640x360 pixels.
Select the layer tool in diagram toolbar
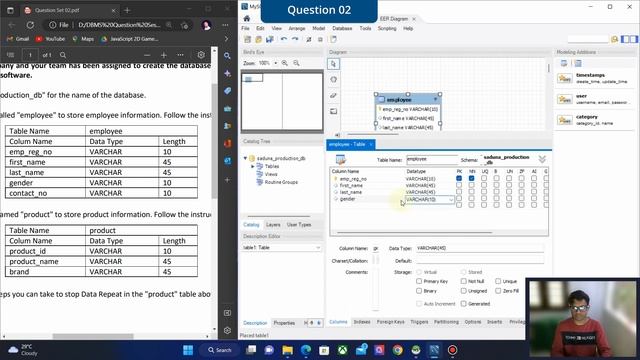(x=333, y=111)
